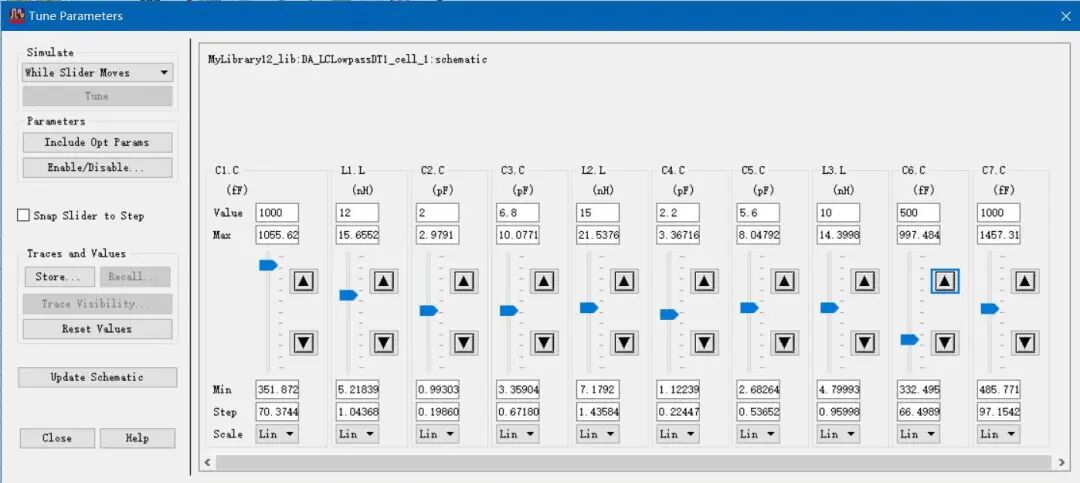1080x483 pixels.
Task: Close the Tune Parameters window with X
Action: coord(1066,16)
